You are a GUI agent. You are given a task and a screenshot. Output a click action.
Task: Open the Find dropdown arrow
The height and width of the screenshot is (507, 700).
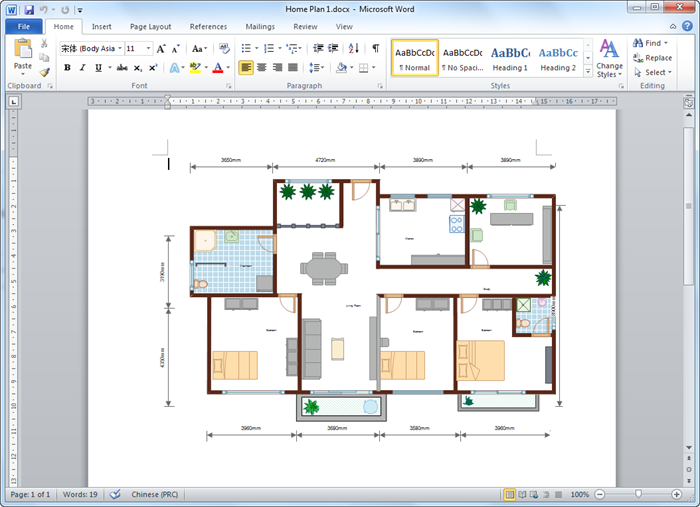(x=667, y=44)
